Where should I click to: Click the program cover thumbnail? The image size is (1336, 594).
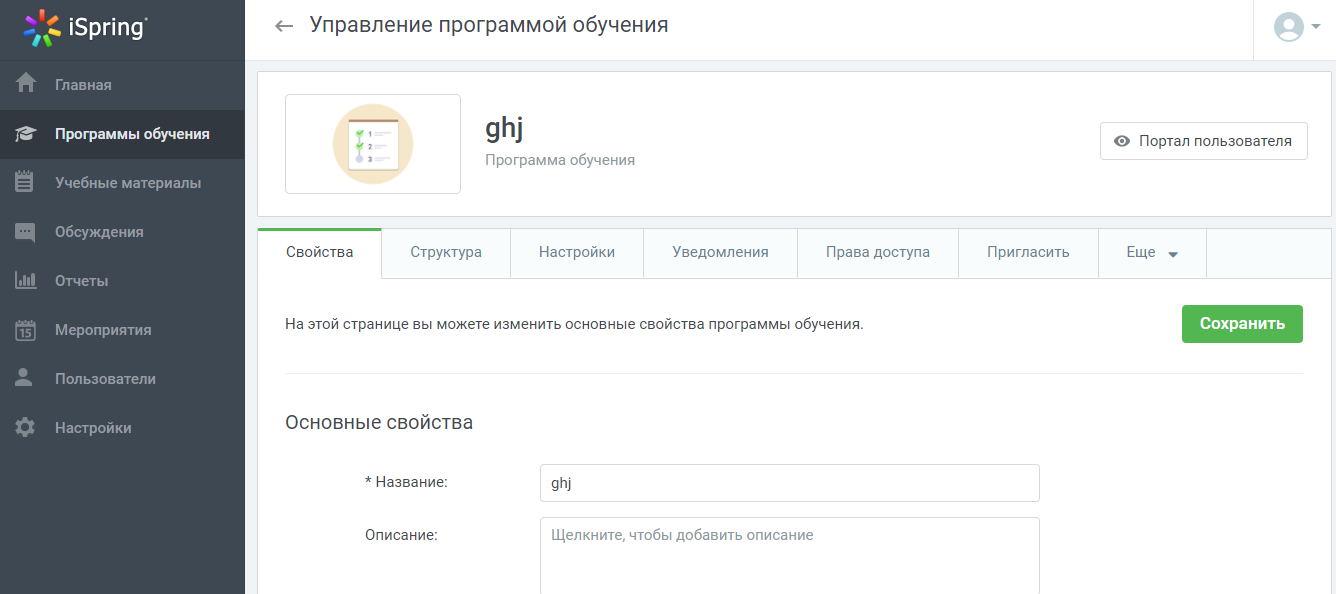(372, 143)
